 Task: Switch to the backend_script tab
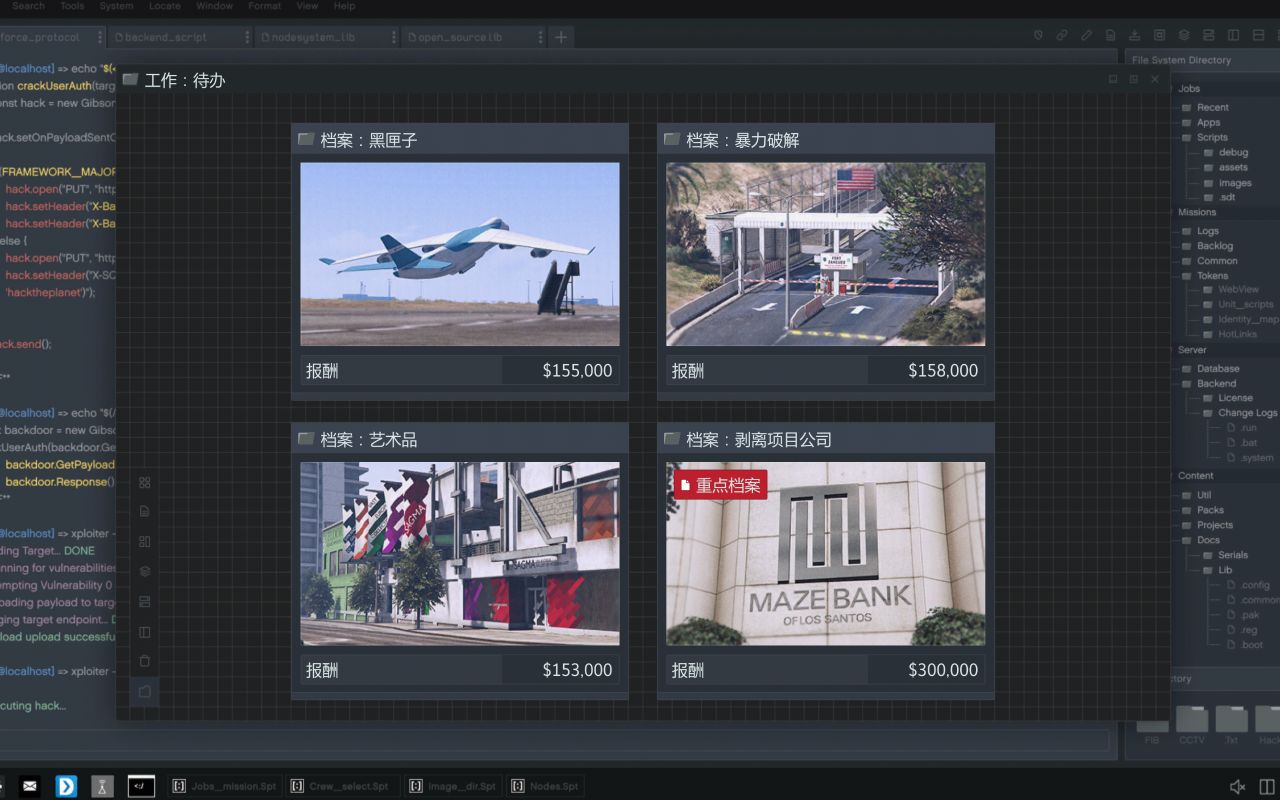(180, 37)
